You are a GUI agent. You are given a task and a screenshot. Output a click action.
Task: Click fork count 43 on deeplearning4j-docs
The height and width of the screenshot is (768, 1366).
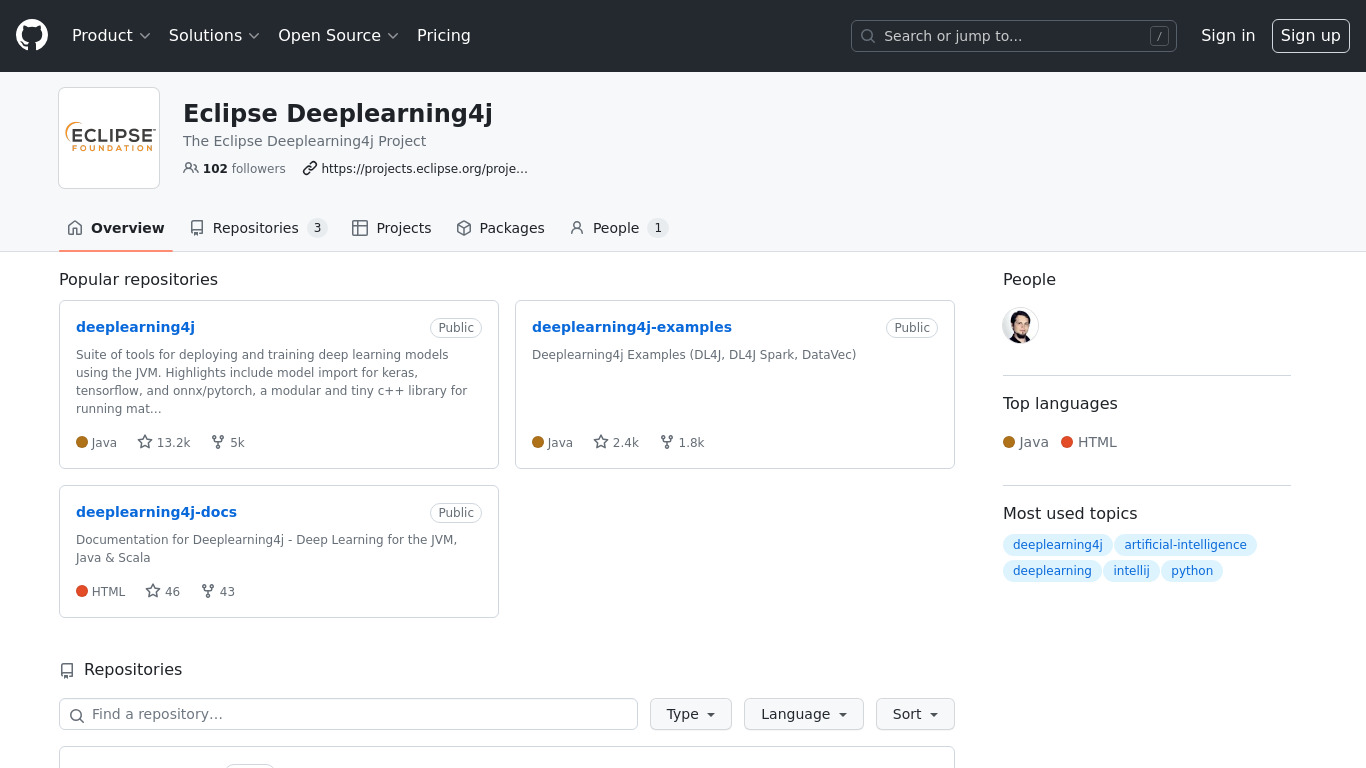pos(218,591)
